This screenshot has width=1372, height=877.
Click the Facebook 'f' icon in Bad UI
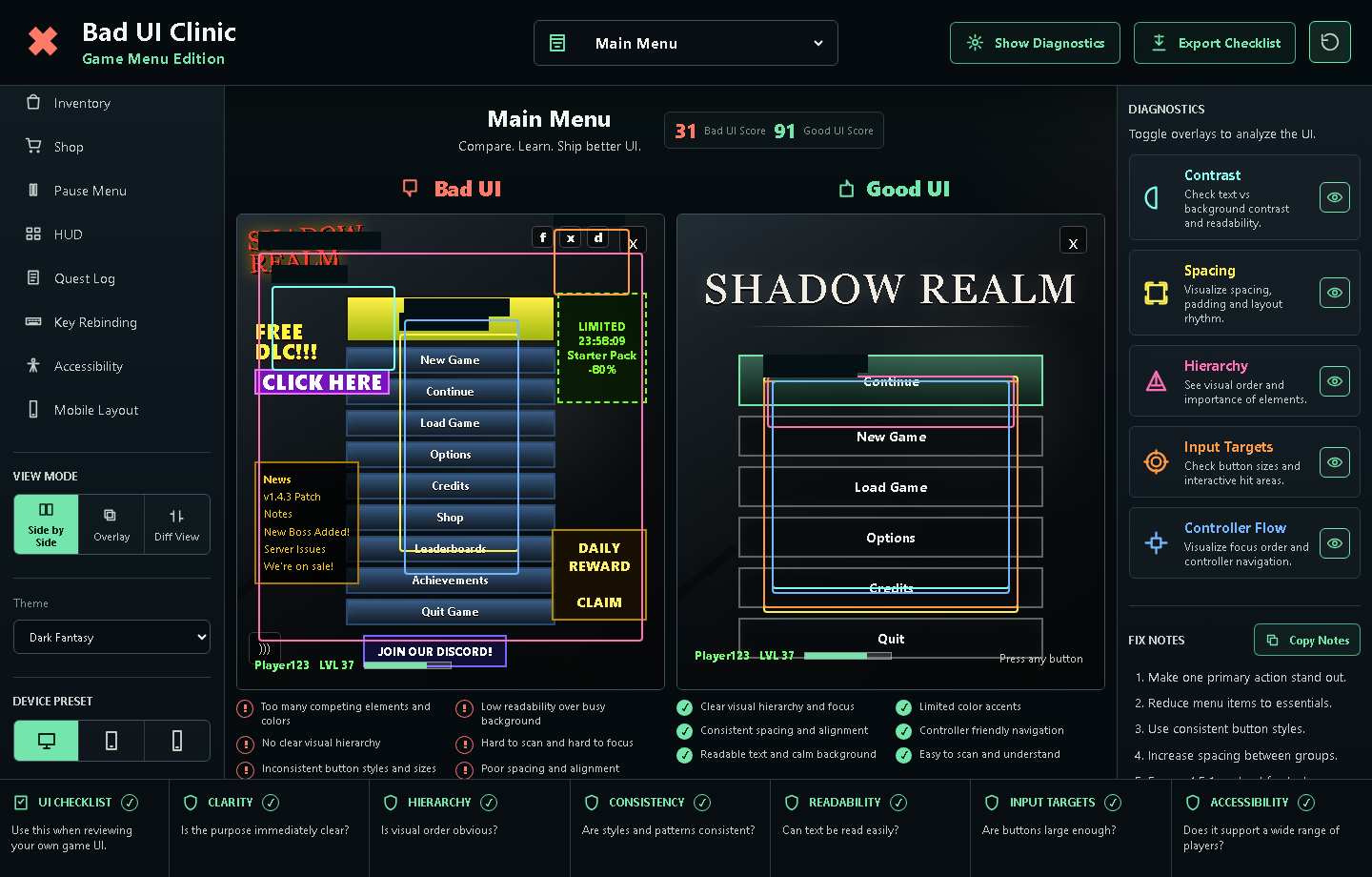tap(543, 237)
